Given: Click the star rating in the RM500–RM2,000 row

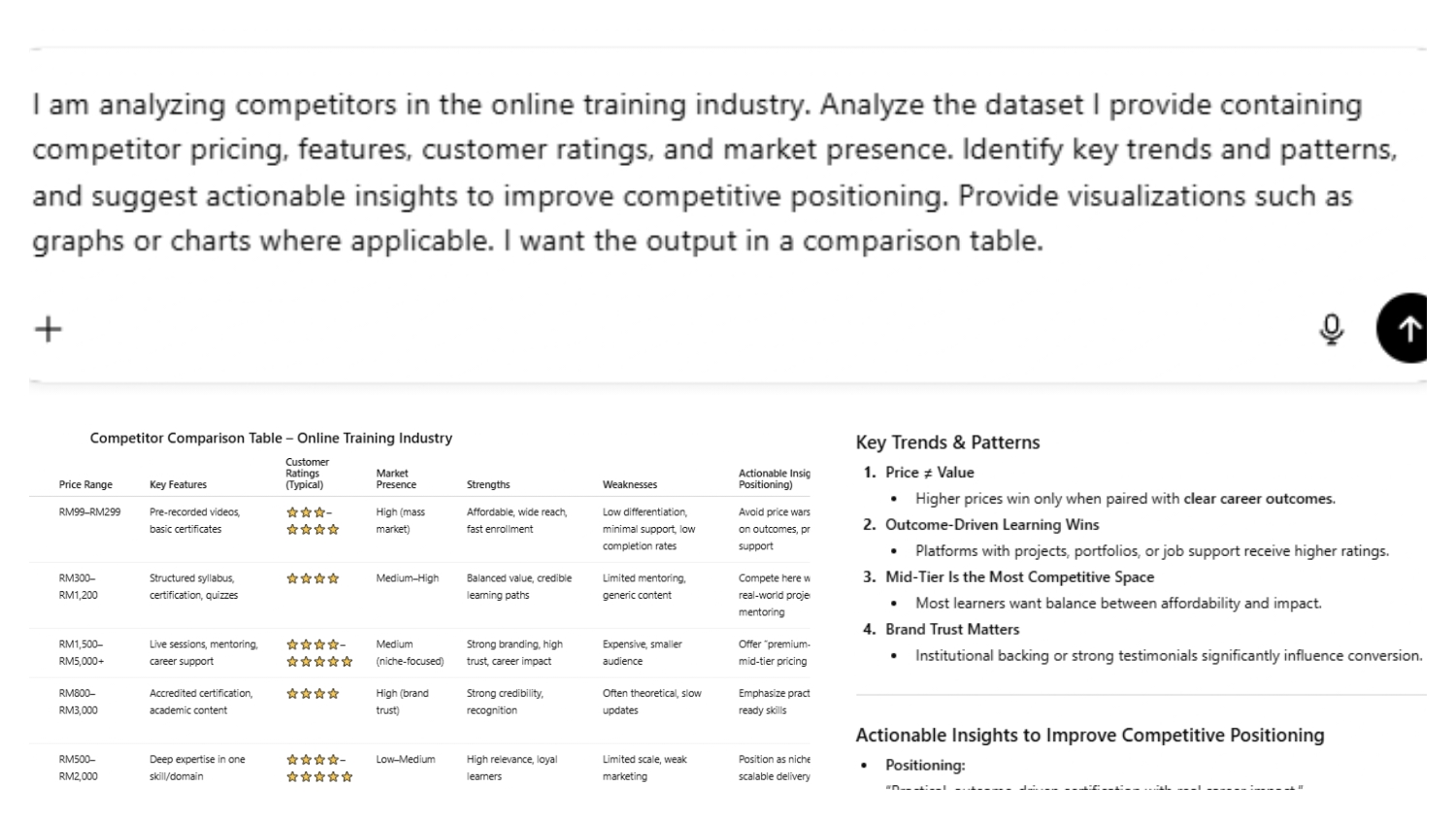Looking at the screenshot, I should tap(318, 768).
